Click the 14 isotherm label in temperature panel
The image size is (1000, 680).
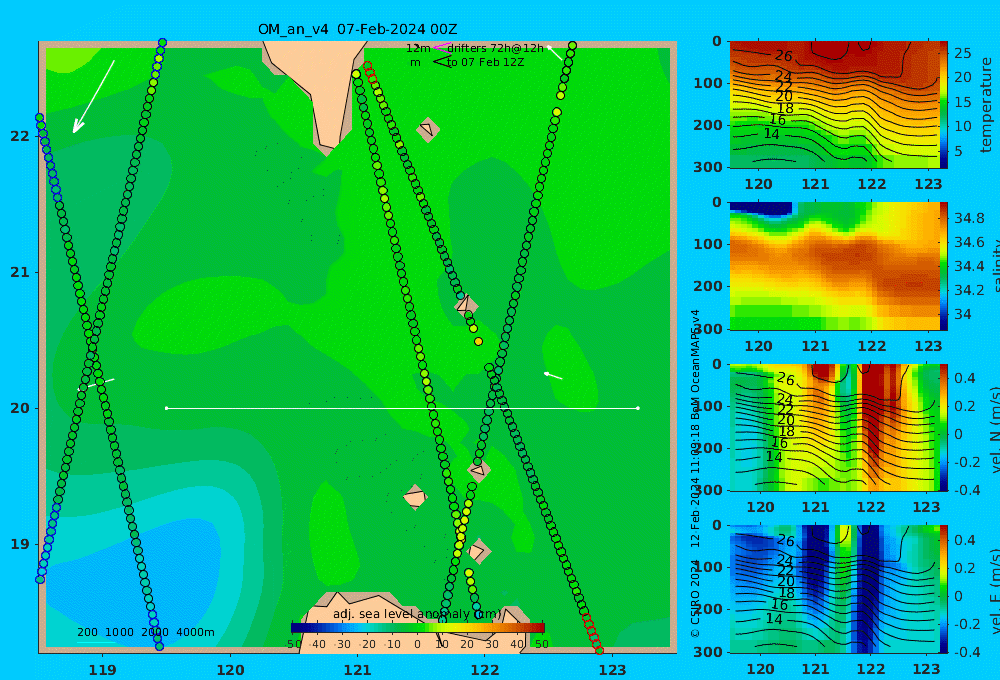[772, 134]
